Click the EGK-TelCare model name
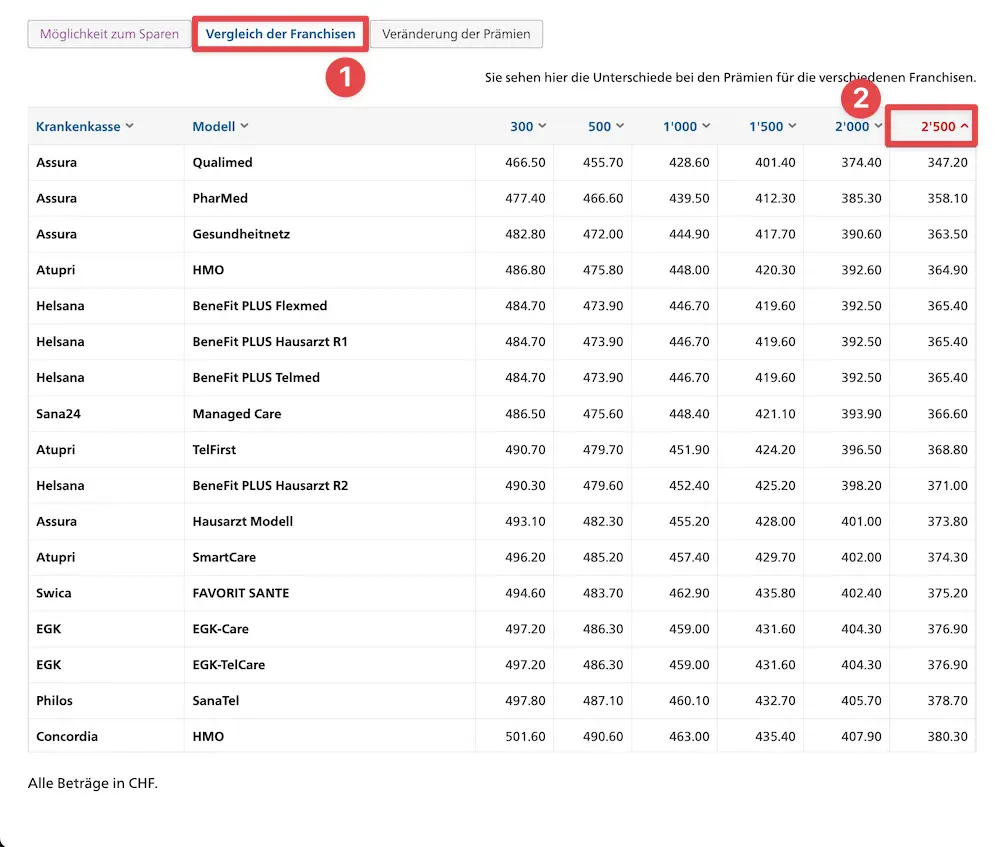 pos(228,664)
